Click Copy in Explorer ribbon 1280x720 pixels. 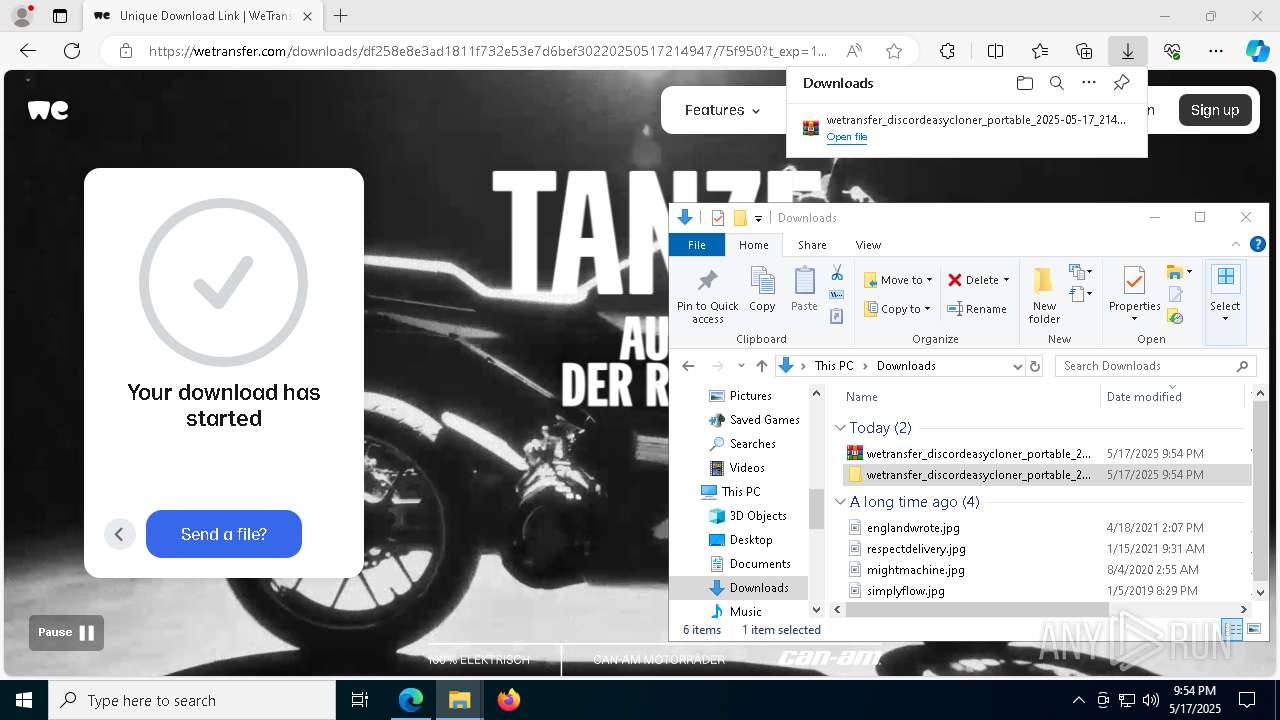pos(762,291)
